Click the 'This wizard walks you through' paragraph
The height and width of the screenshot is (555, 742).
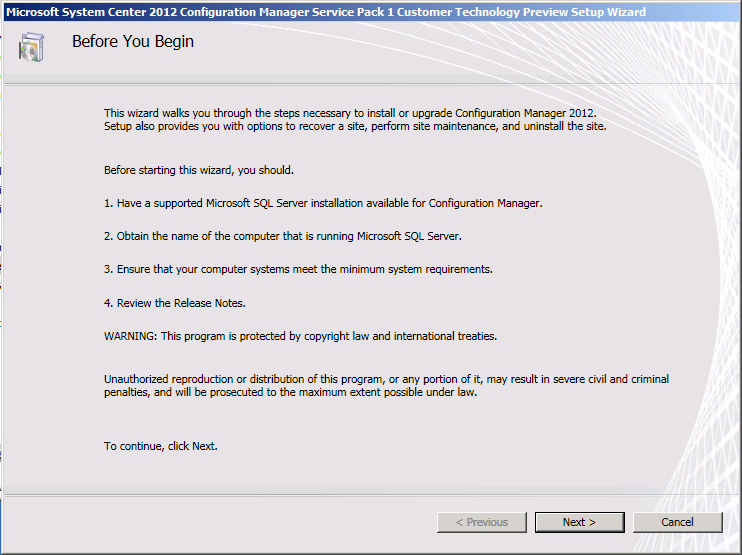tap(355, 120)
